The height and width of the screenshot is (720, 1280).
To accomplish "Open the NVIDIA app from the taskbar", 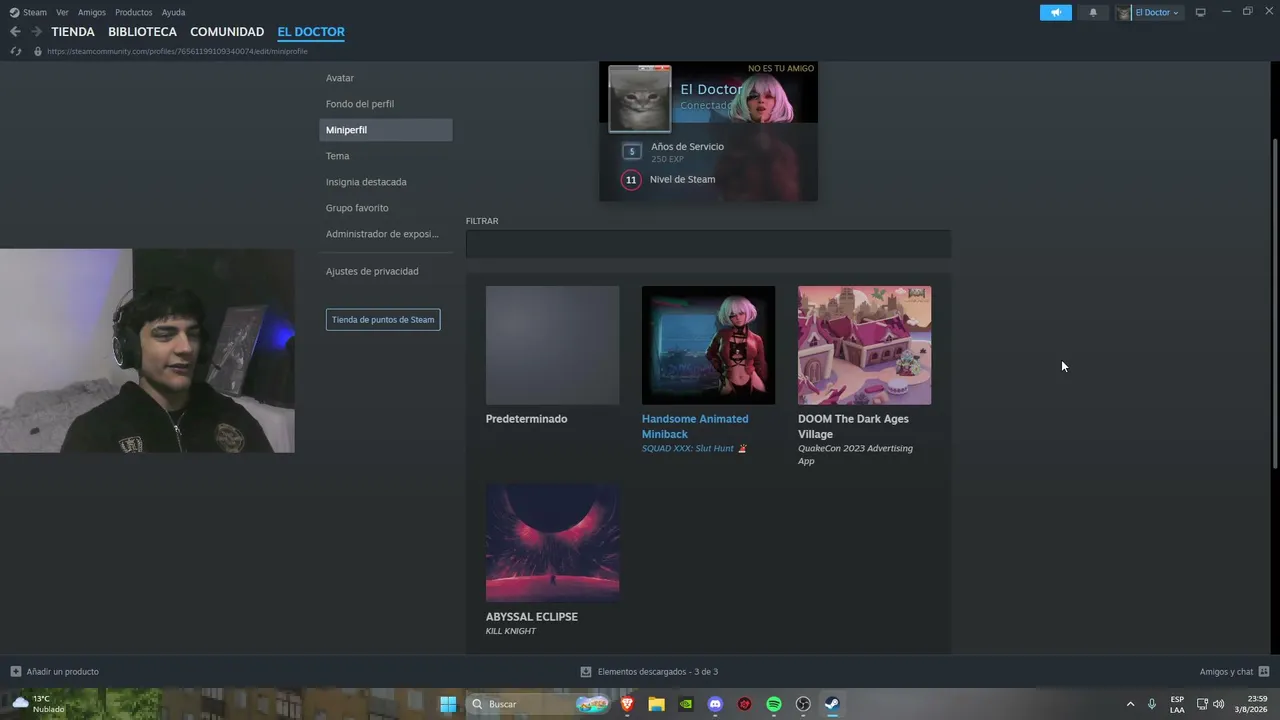I will (685, 704).
